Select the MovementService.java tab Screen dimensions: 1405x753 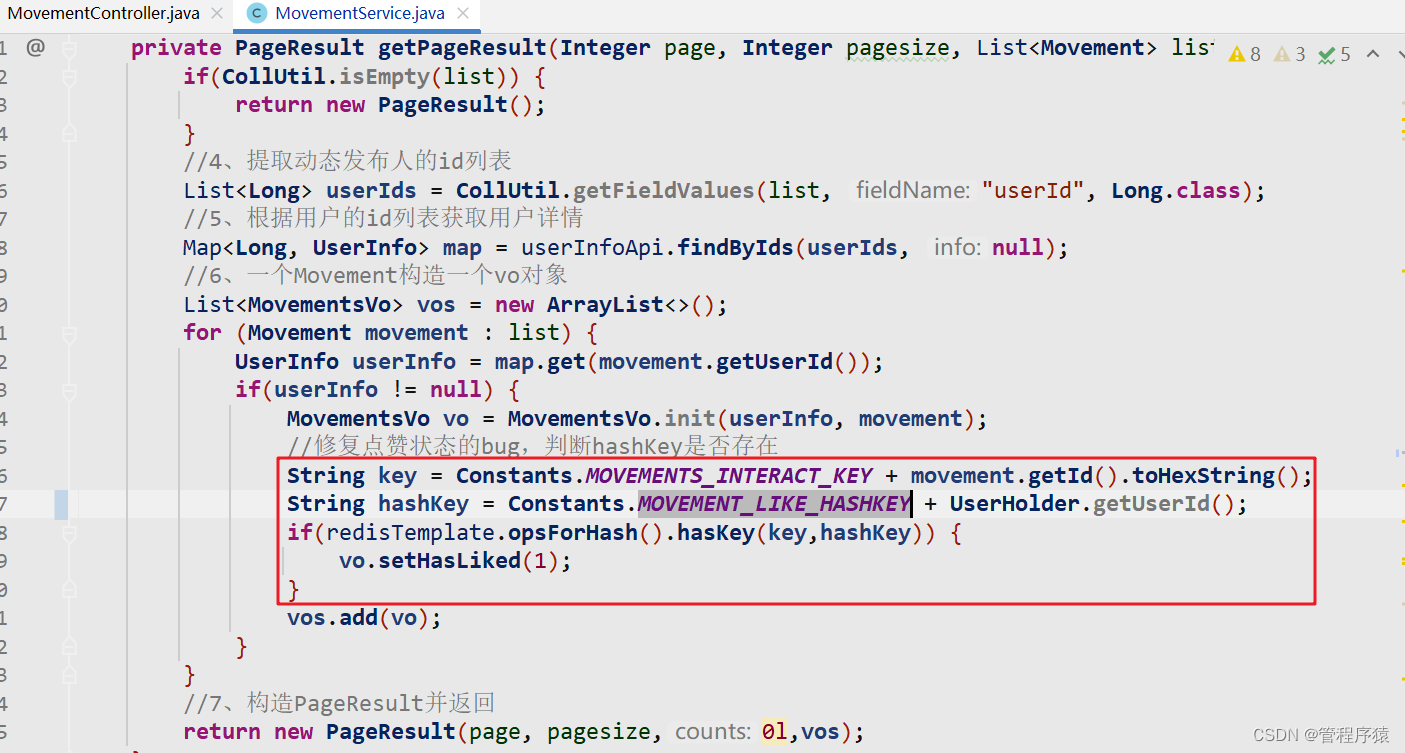pyautogui.click(x=360, y=14)
